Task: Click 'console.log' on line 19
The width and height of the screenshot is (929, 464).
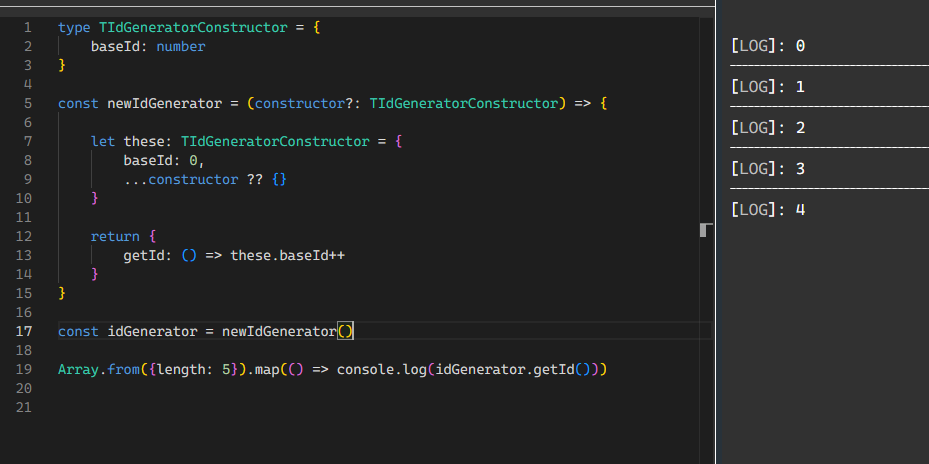Action: (x=382, y=369)
